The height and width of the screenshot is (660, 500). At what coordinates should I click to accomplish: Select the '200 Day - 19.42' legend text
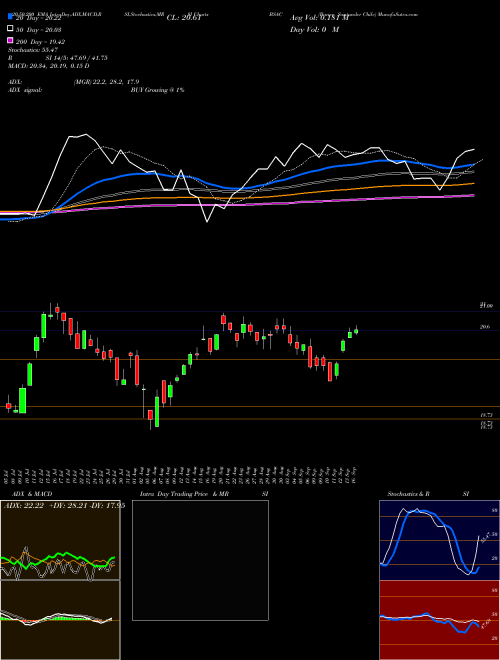(40, 42)
